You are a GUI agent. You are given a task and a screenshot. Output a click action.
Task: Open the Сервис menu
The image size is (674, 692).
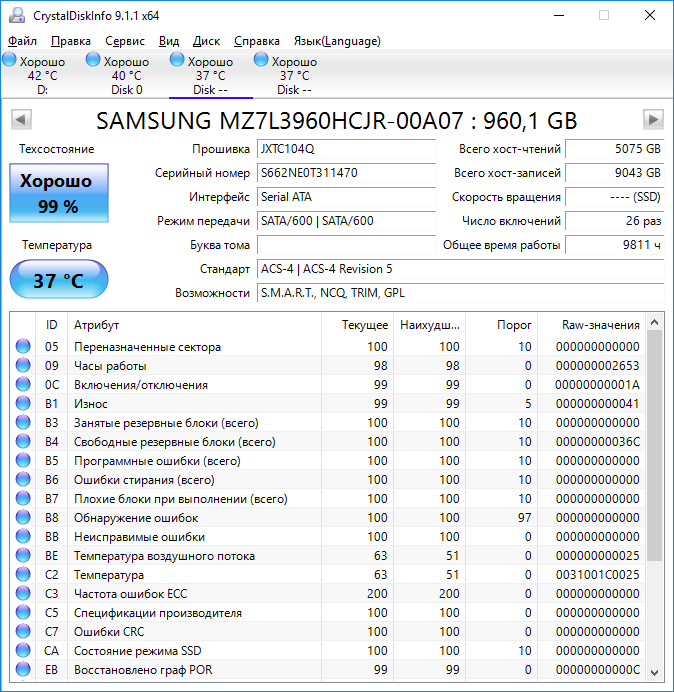[125, 41]
